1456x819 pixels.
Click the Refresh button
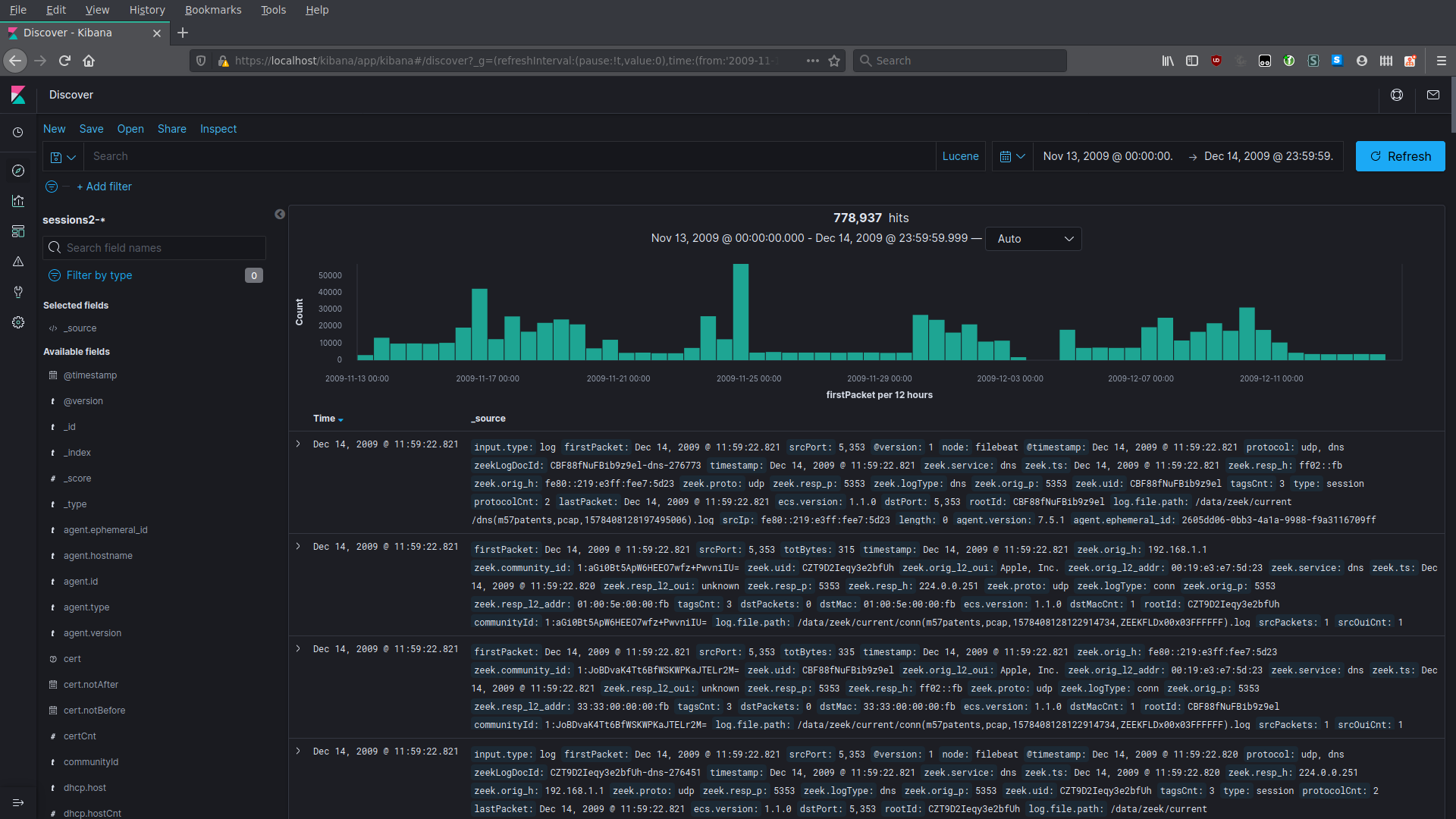pos(1400,156)
